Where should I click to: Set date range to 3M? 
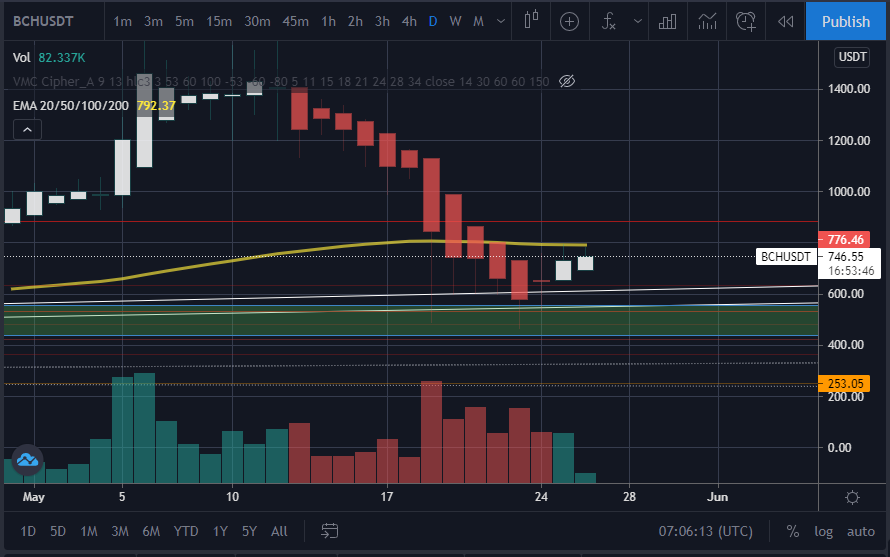pyautogui.click(x=120, y=531)
